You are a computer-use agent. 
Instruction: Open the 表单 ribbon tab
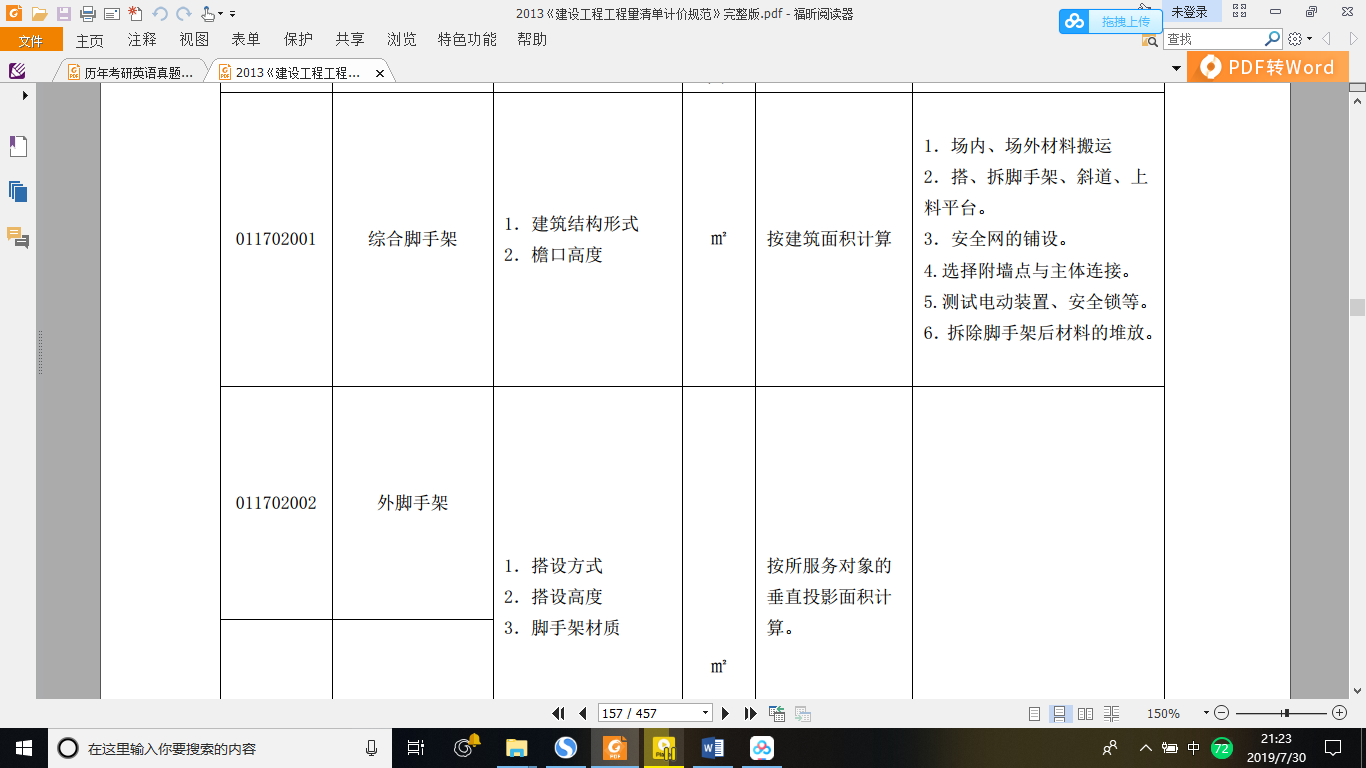pos(246,40)
